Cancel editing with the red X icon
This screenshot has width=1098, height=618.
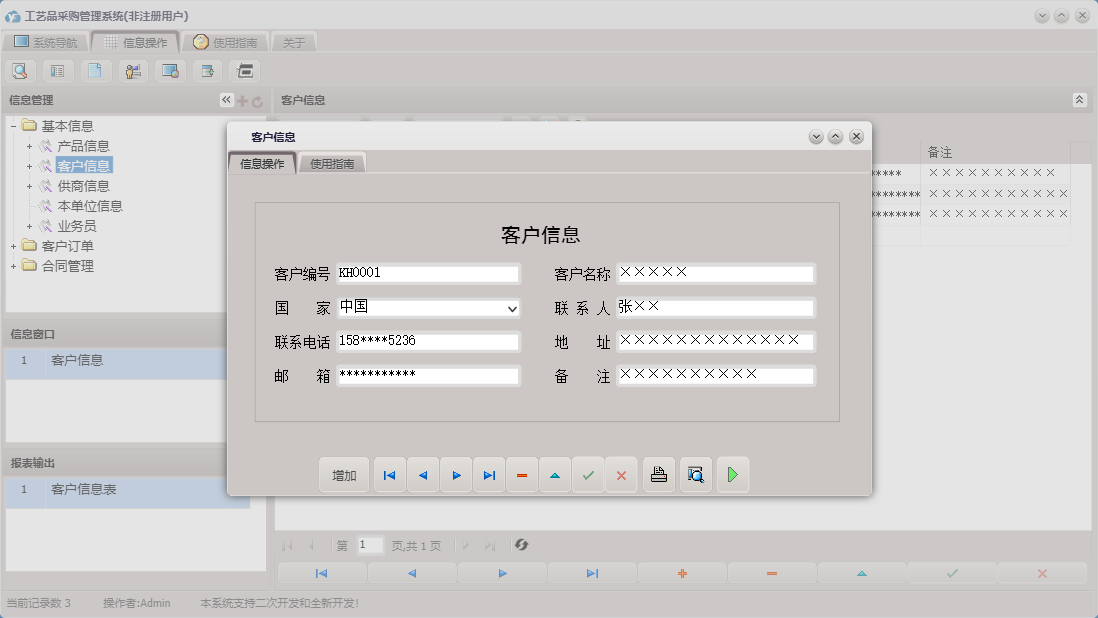point(621,475)
